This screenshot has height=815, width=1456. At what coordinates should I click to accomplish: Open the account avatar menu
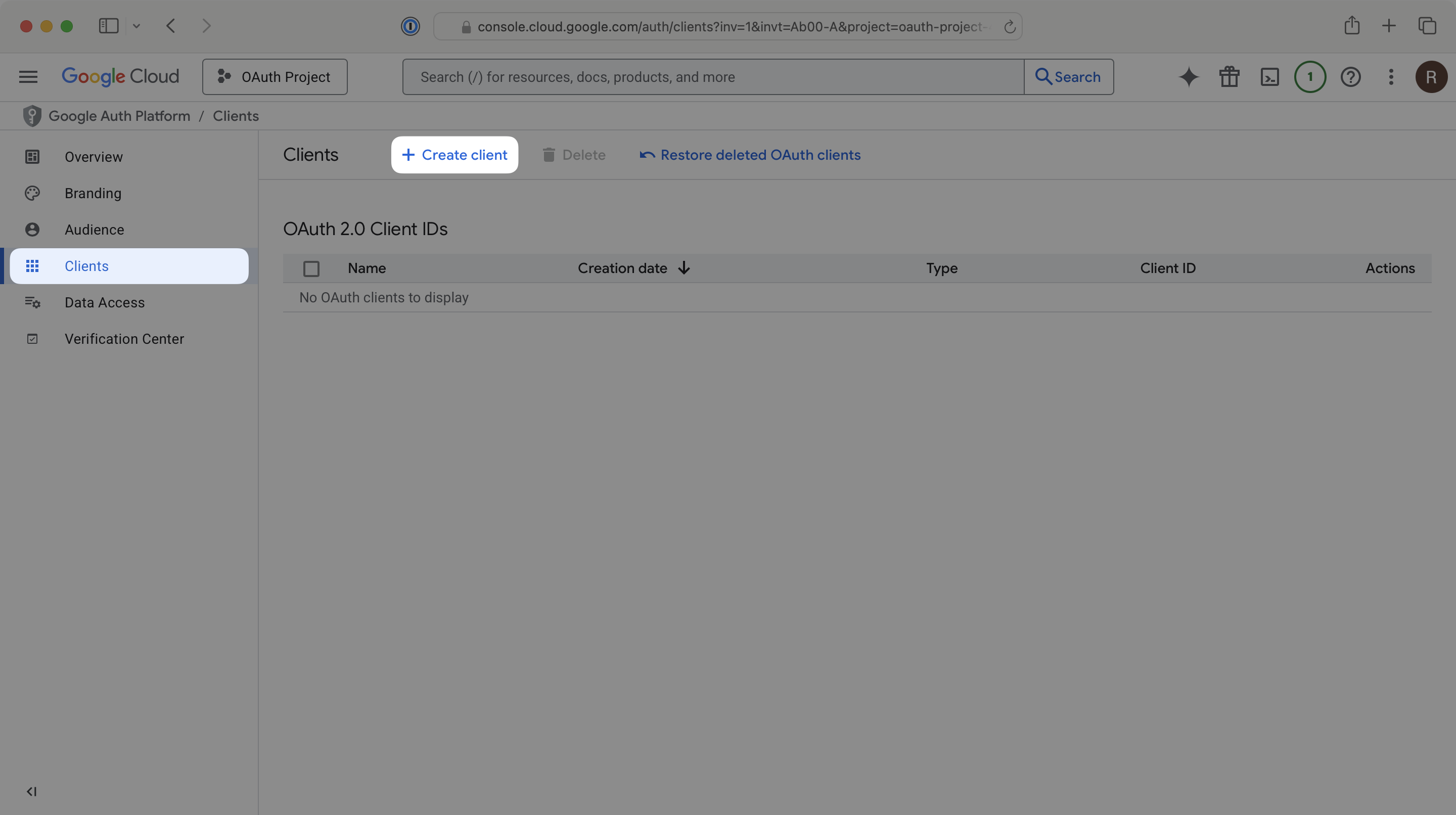click(1431, 77)
